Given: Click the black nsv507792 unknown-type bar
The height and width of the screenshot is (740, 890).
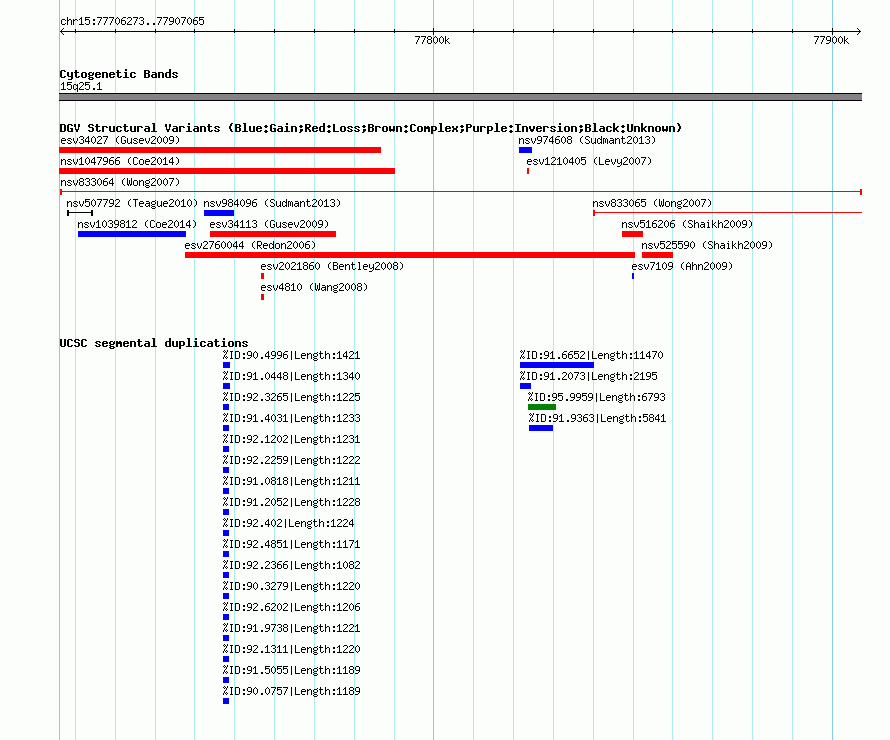Looking at the screenshot, I should [x=80, y=213].
